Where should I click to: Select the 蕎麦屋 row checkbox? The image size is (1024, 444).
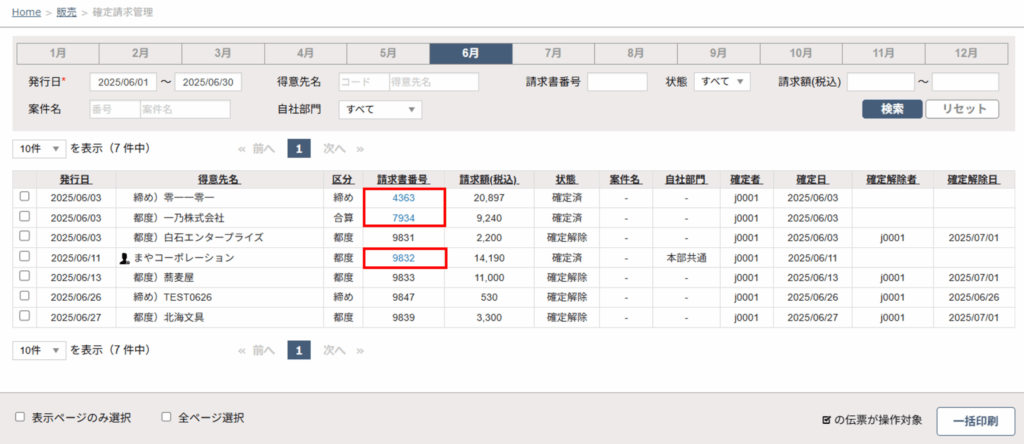(x=25, y=276)
